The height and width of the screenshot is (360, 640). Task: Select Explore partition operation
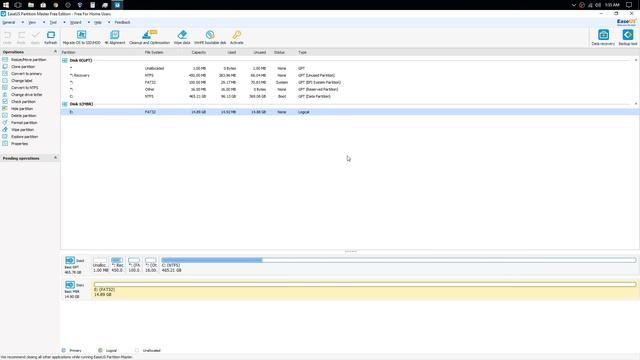20,136
